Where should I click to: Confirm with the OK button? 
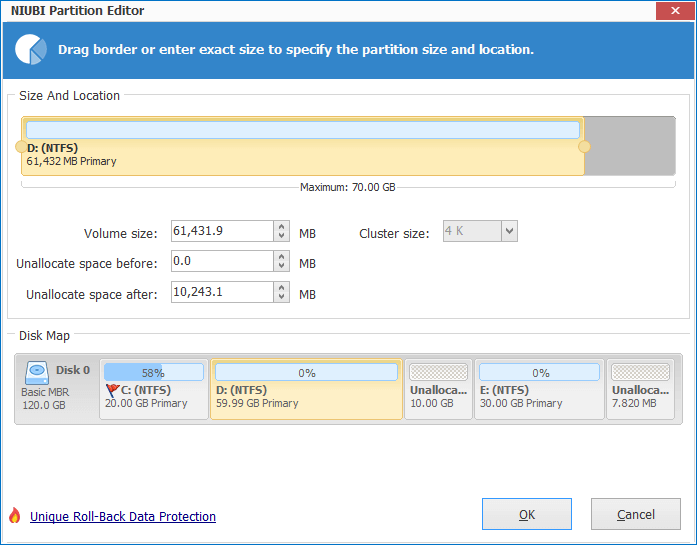click(527, 514)
